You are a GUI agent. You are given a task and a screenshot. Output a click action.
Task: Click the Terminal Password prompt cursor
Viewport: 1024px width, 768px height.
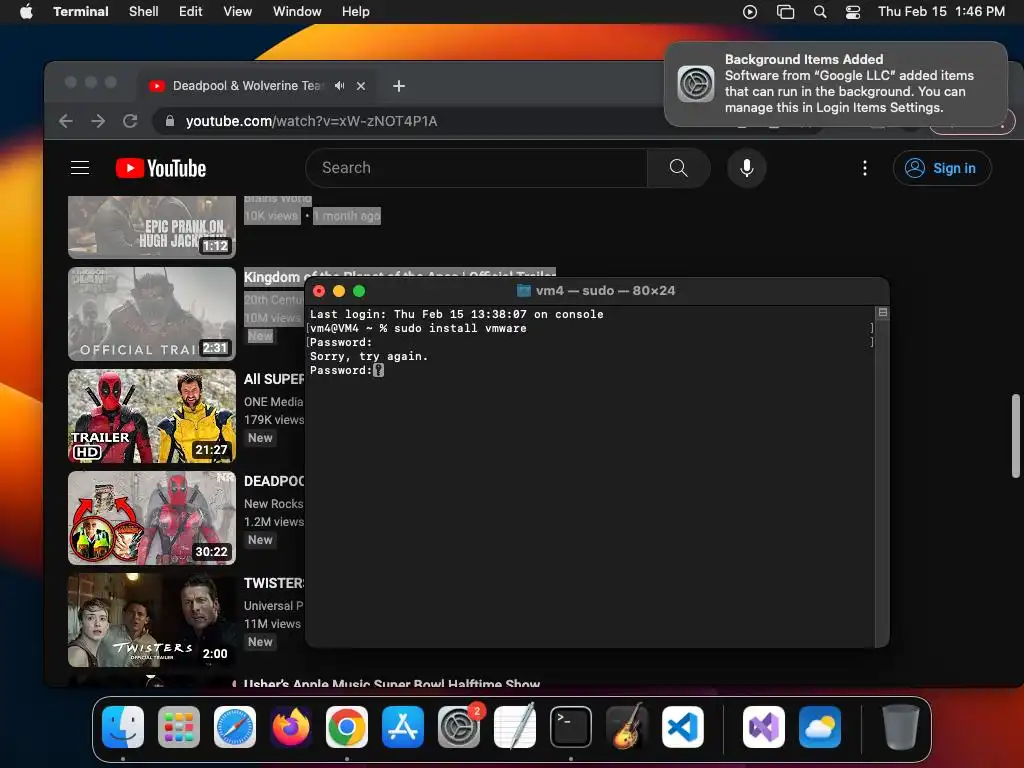(378, 370)
